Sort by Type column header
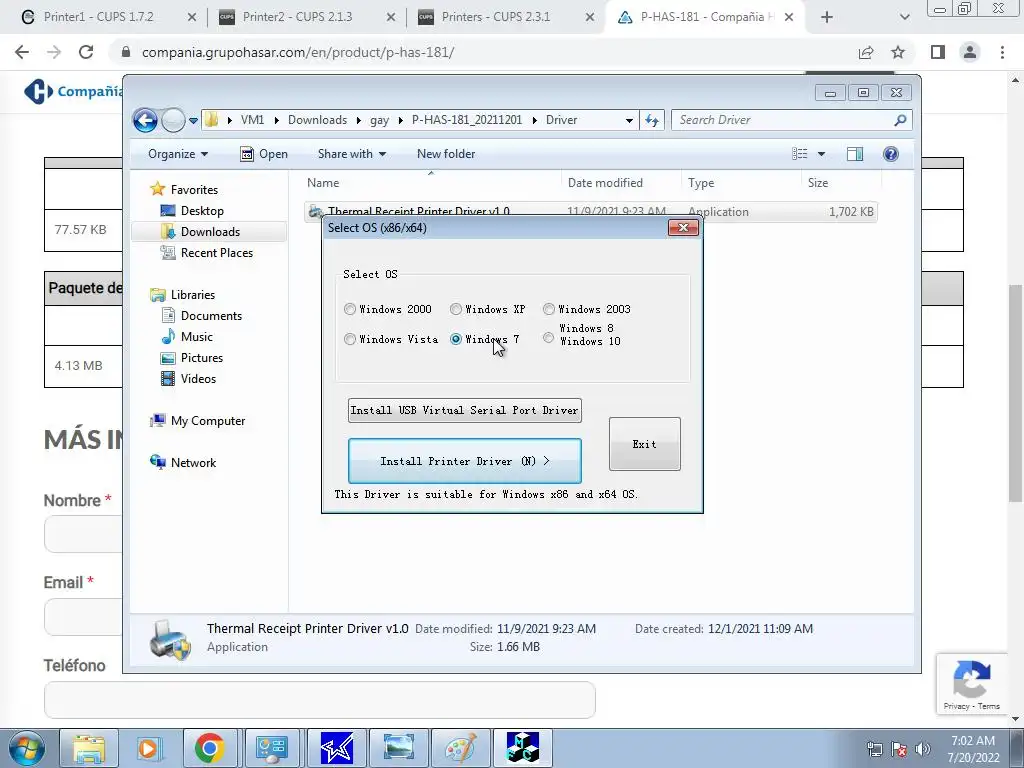The height and width of the screenshot is (768, 1024). click(x=741, y=183)
